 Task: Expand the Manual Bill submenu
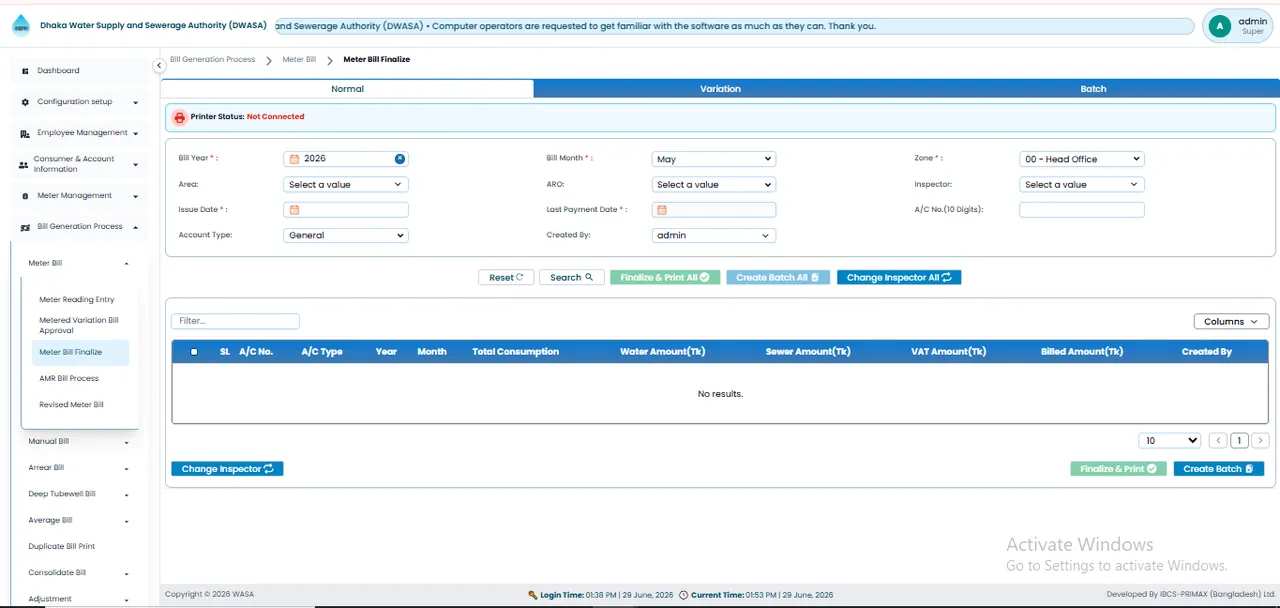pyautogui.click(x=126, y=442)
